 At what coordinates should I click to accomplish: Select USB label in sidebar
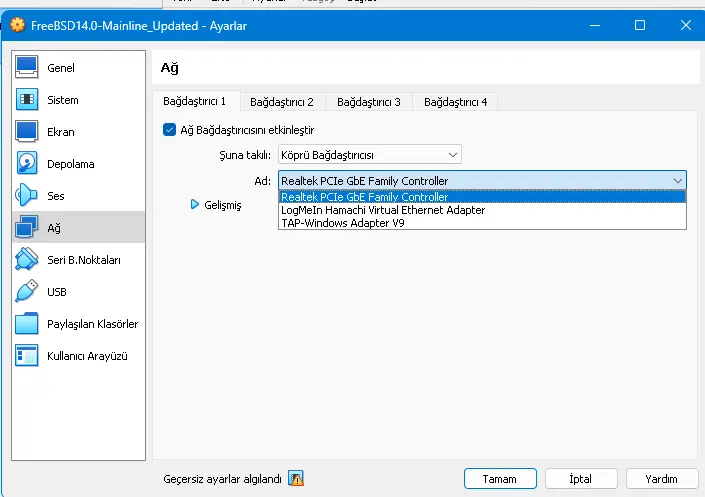[57, 292]
